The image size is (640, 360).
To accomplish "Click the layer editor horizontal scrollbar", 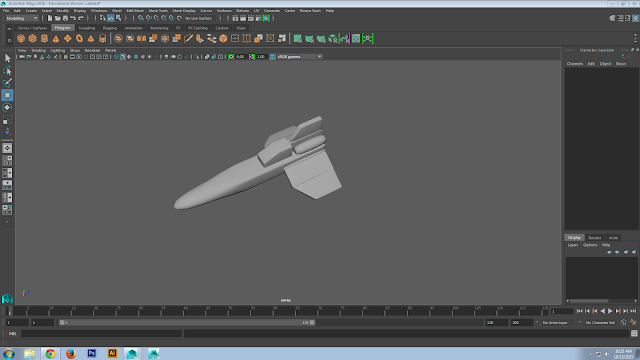I will pyautogui.click(x=589, y=301).
